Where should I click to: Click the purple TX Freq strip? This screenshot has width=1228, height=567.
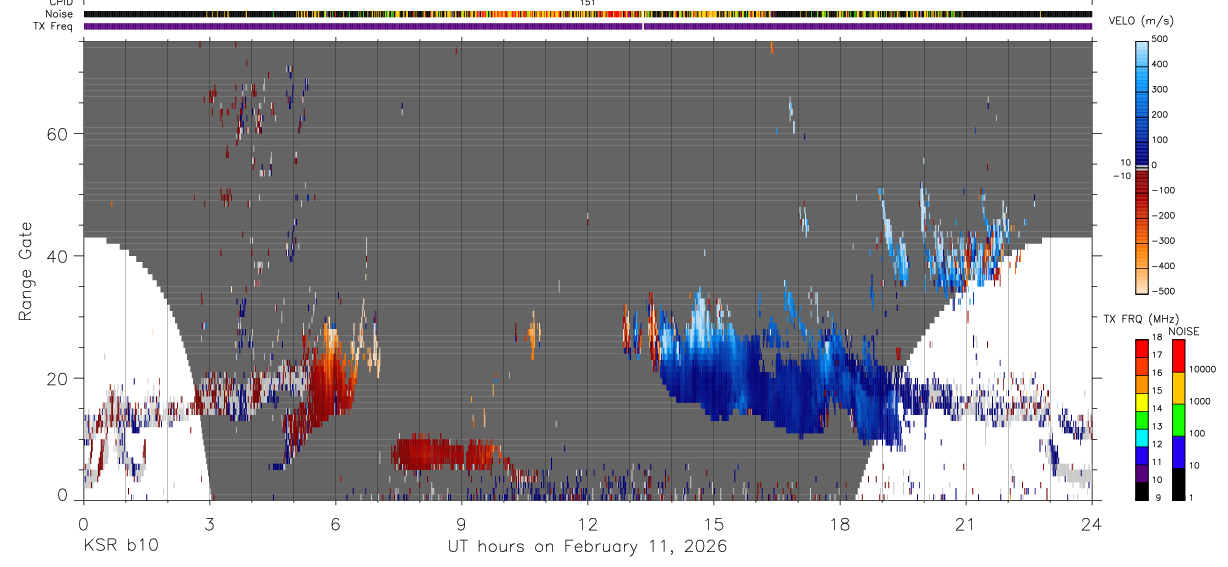click(587, 26)
